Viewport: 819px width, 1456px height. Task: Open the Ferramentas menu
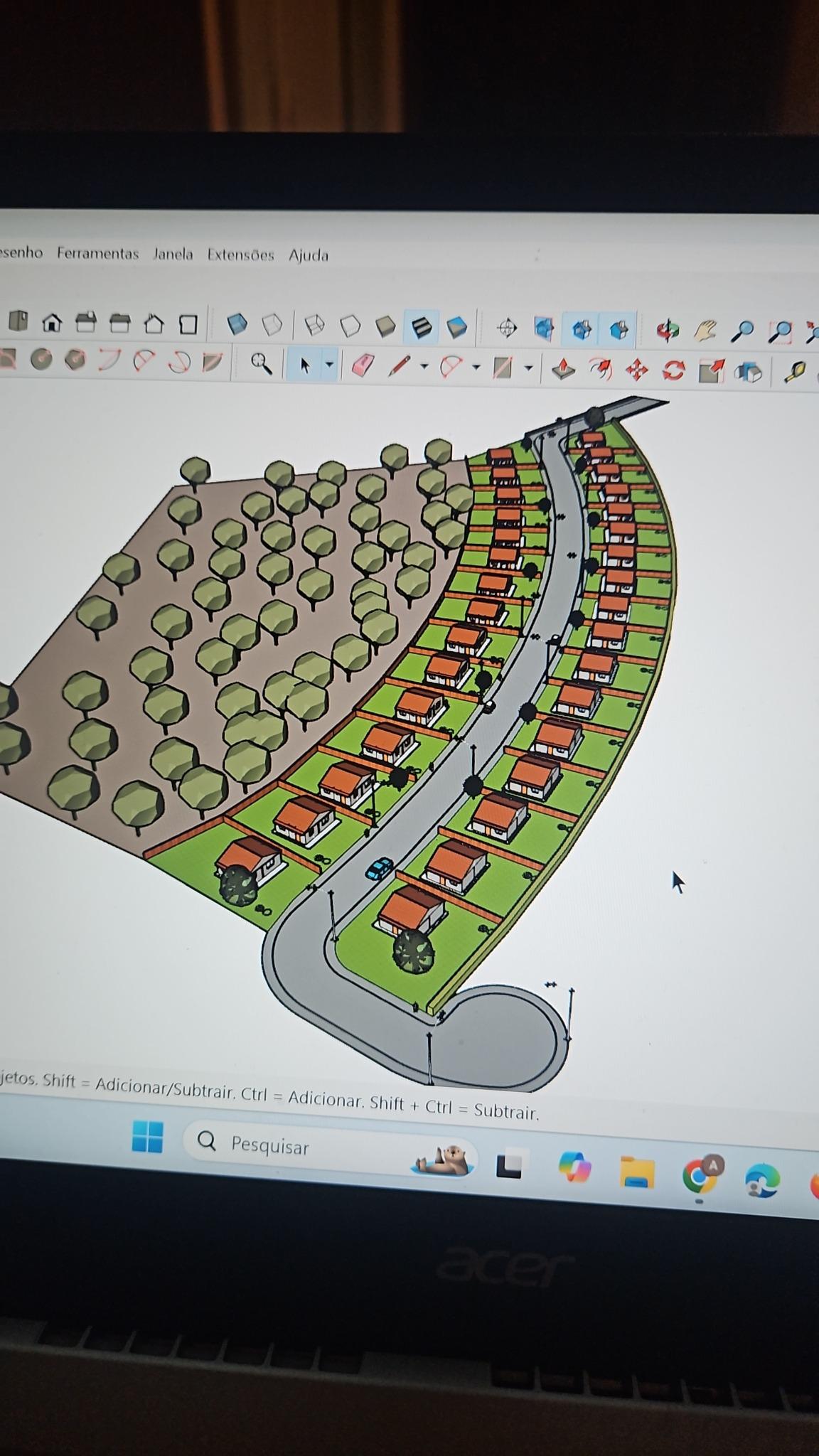(x=98, y=253)
